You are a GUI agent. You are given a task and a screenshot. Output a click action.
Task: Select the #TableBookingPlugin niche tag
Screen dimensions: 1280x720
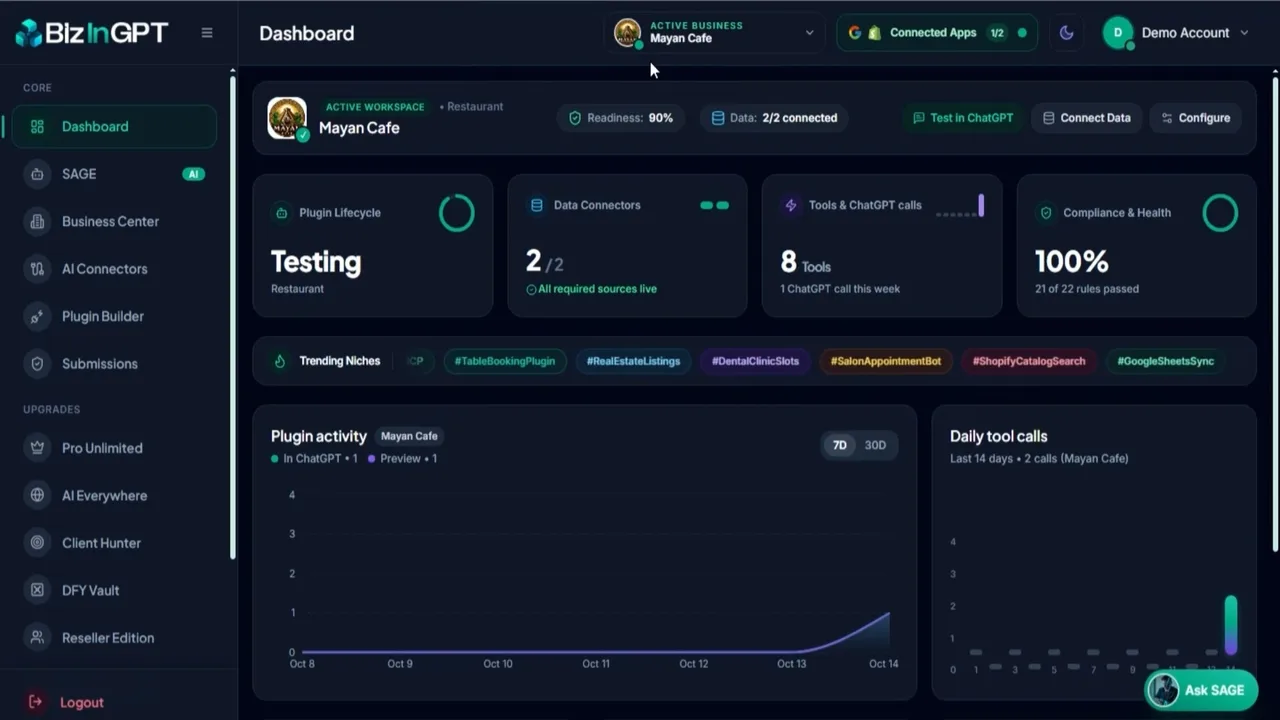pos(505,361)
